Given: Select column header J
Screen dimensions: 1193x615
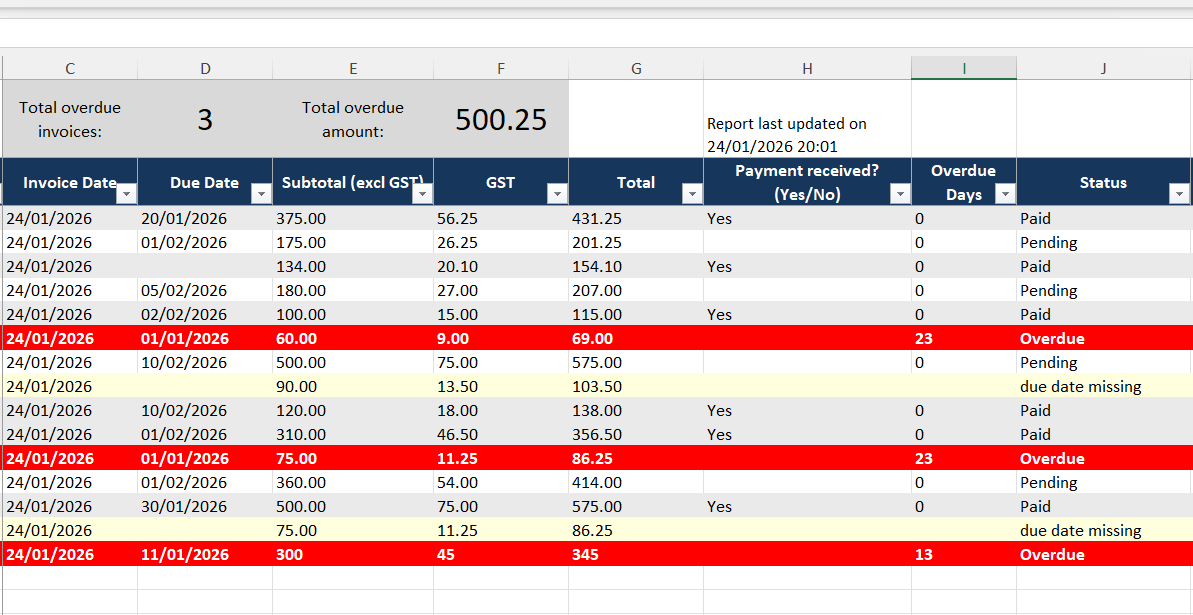Looking at the screenshot, I should (1103, 67).
